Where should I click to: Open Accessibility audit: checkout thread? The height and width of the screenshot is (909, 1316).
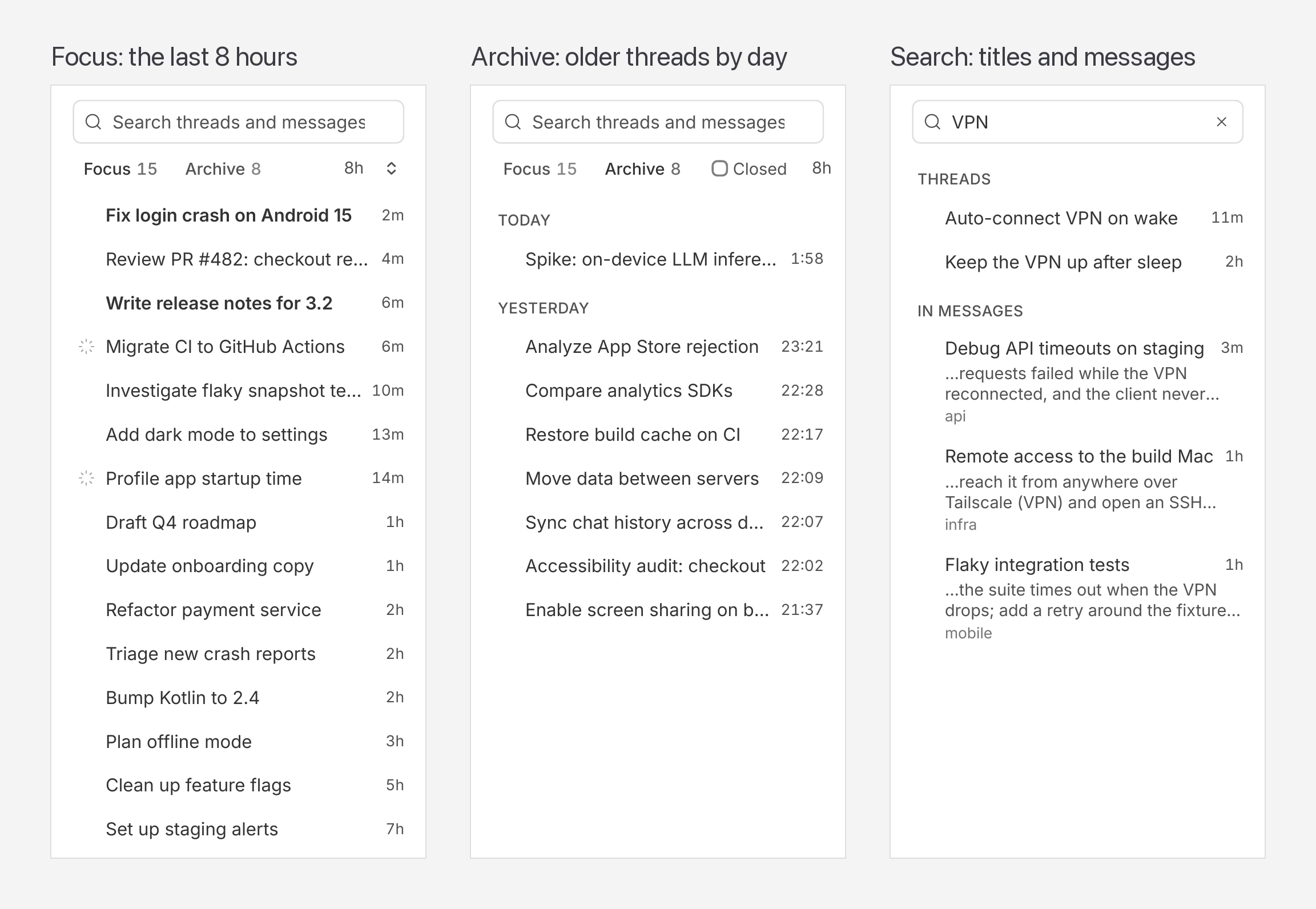pos(658,566)
